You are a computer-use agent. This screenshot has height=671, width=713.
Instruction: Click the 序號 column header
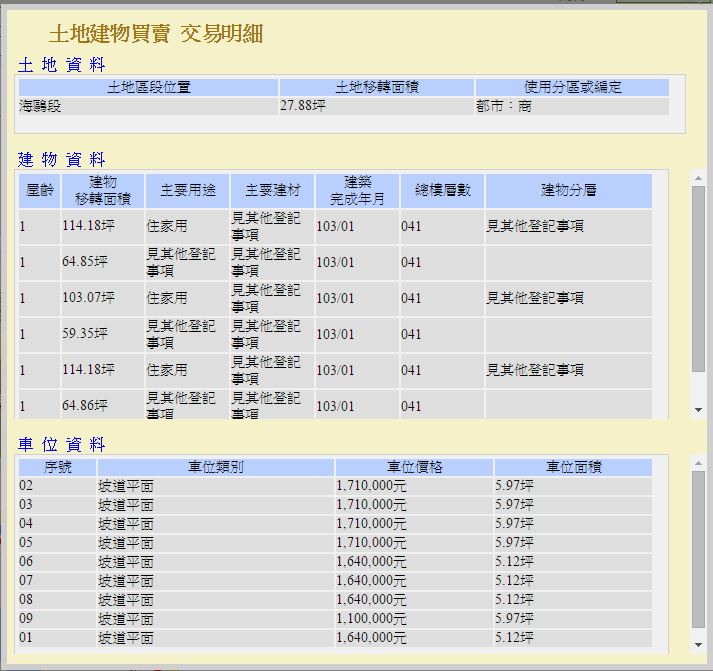(58, 467)
